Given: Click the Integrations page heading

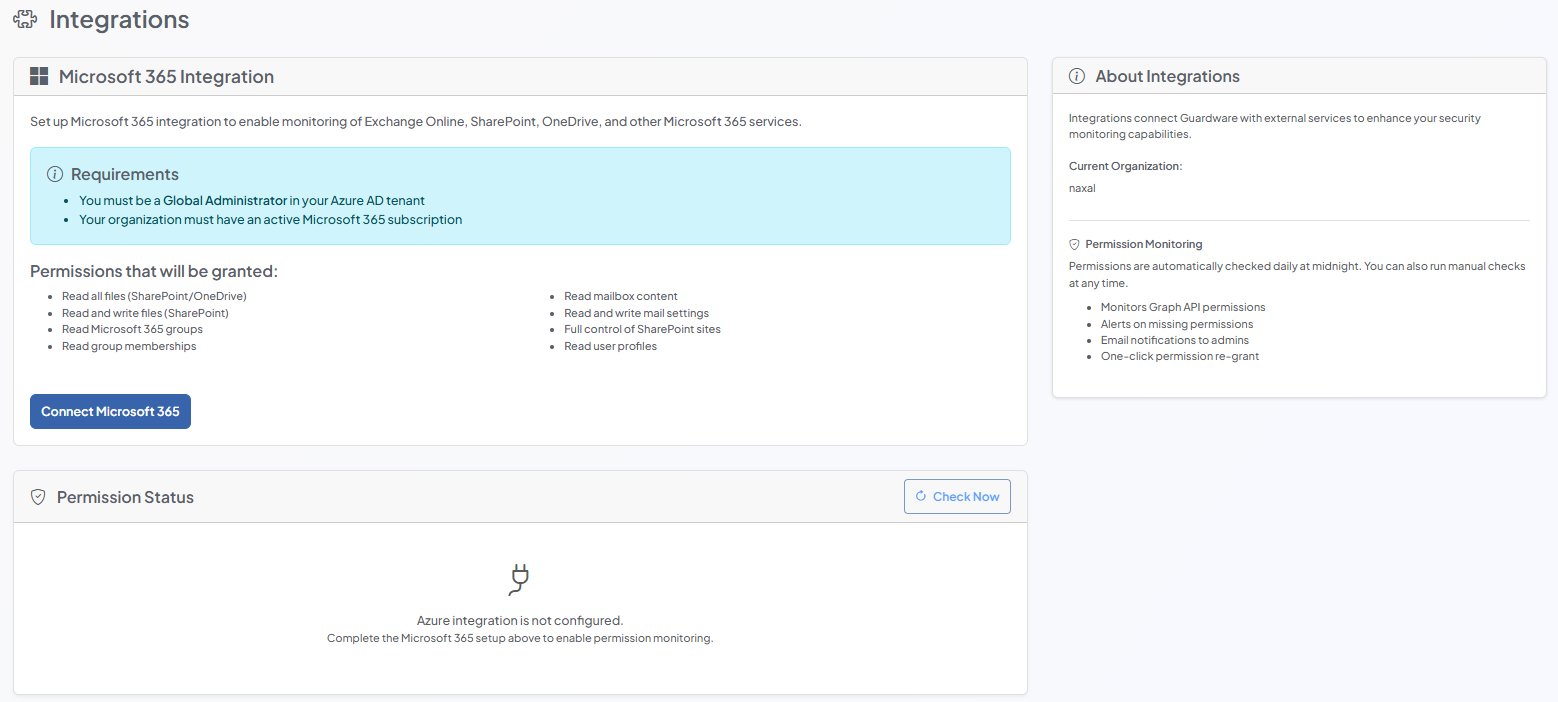Looking at the screenshot, I should pos(119,19).
